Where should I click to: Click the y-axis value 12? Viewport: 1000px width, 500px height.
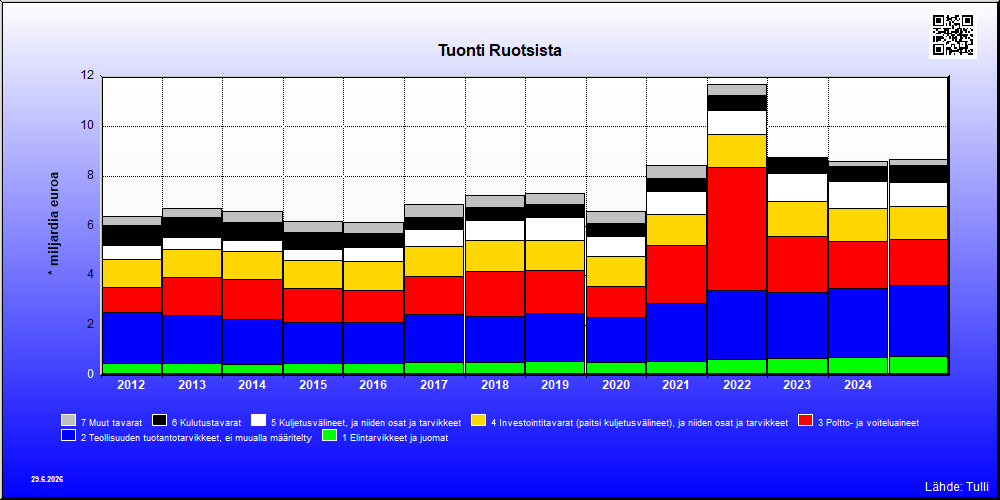[87, 75]
